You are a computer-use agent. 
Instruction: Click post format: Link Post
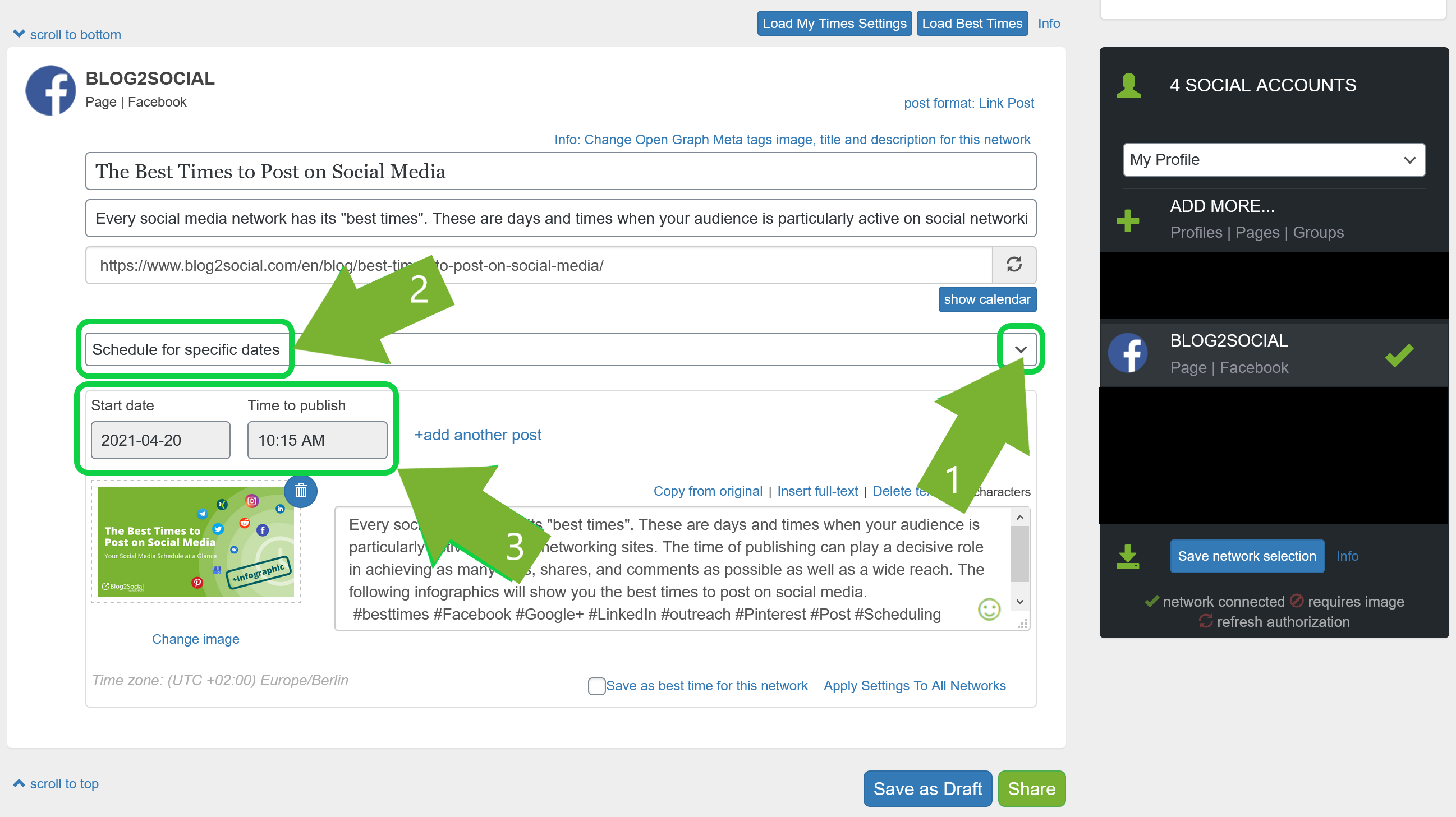coord(968,103)
